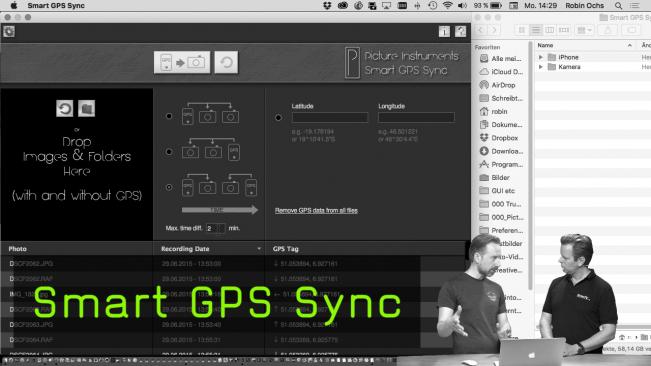
Task: Open the Notification Center icon
Action: coord(635,5)
